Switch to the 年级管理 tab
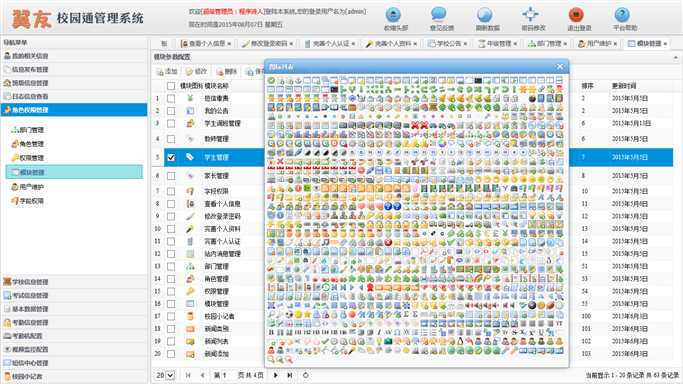This screenshot has width=683, height=384. tap(497, 44)
